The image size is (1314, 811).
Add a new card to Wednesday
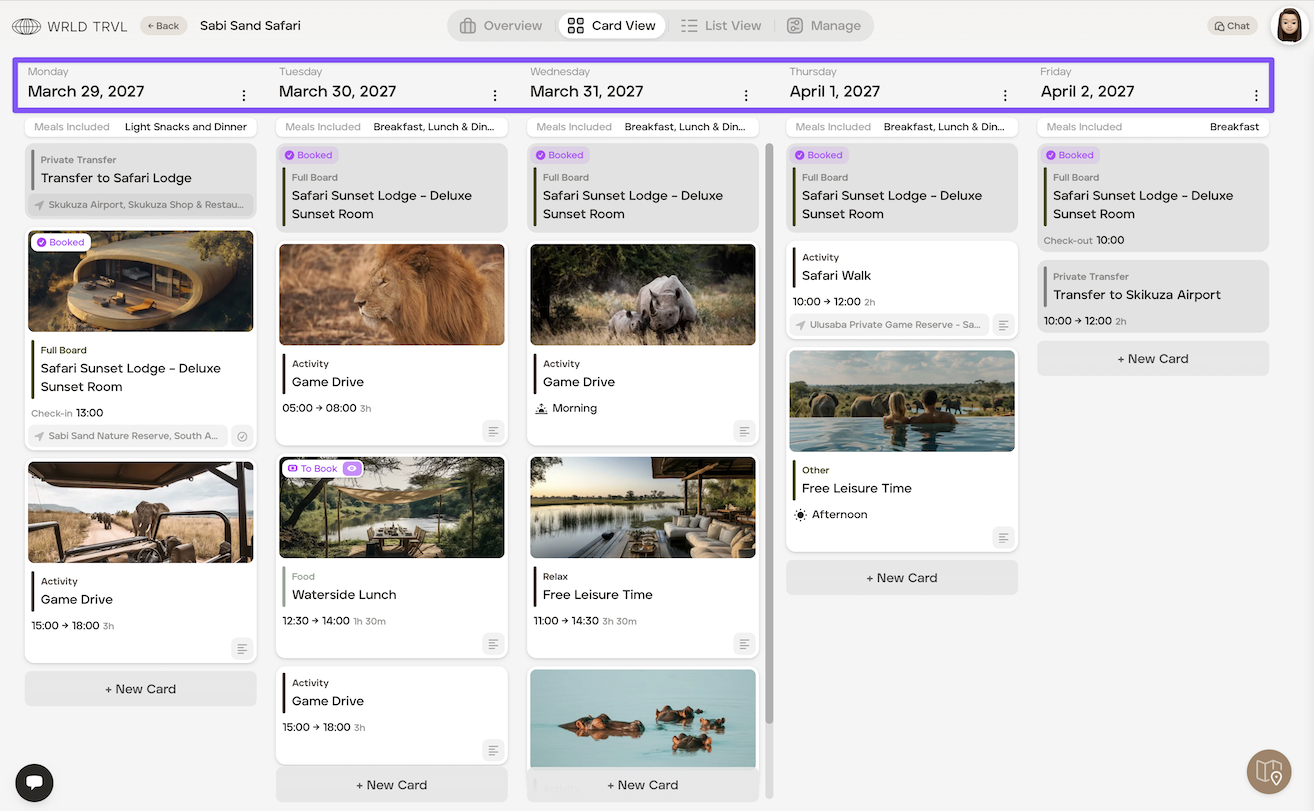[x=643, y=785]
